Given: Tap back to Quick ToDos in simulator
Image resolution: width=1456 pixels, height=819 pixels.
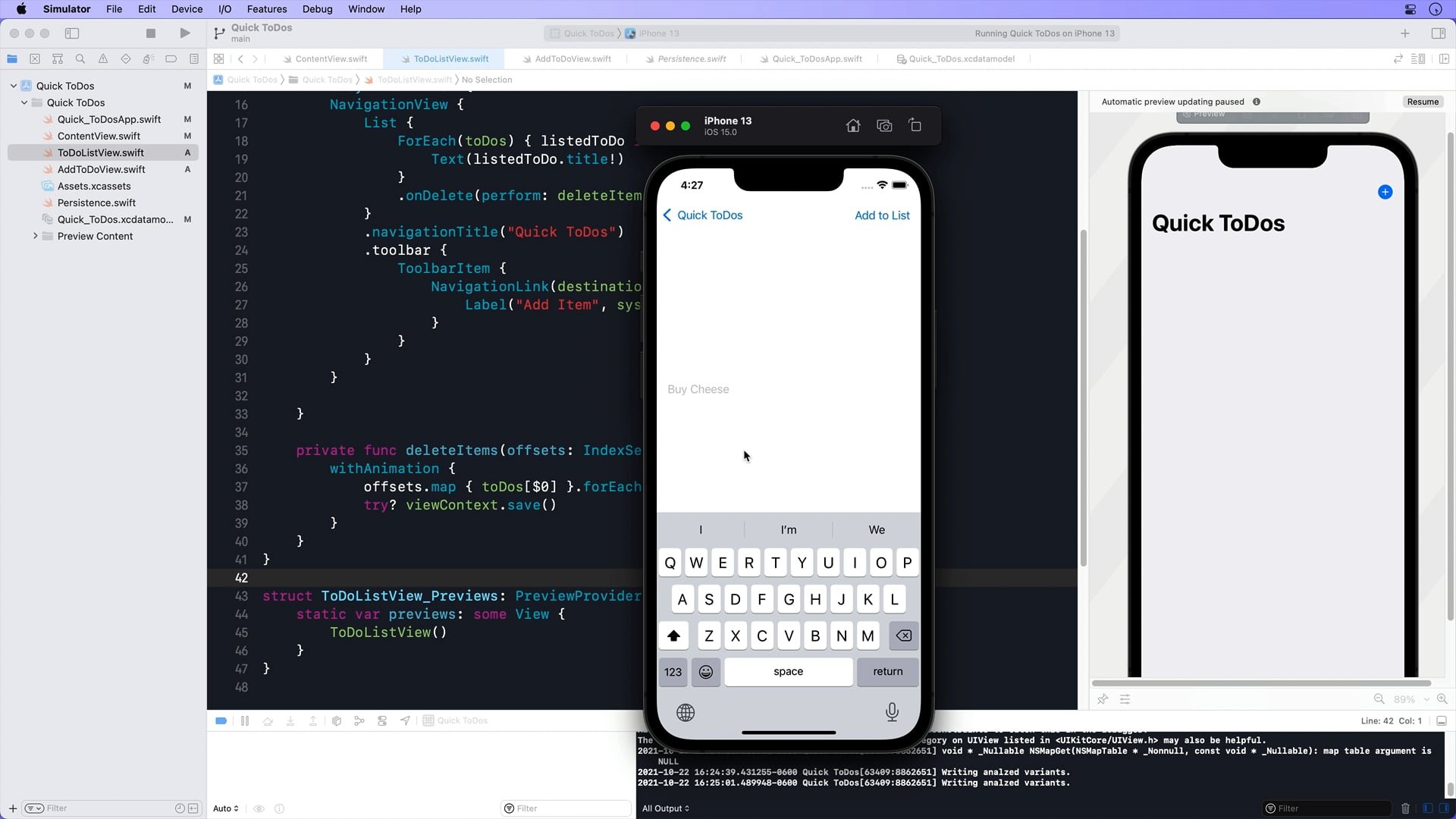Looking at the screenshot, I should (703, 215).
